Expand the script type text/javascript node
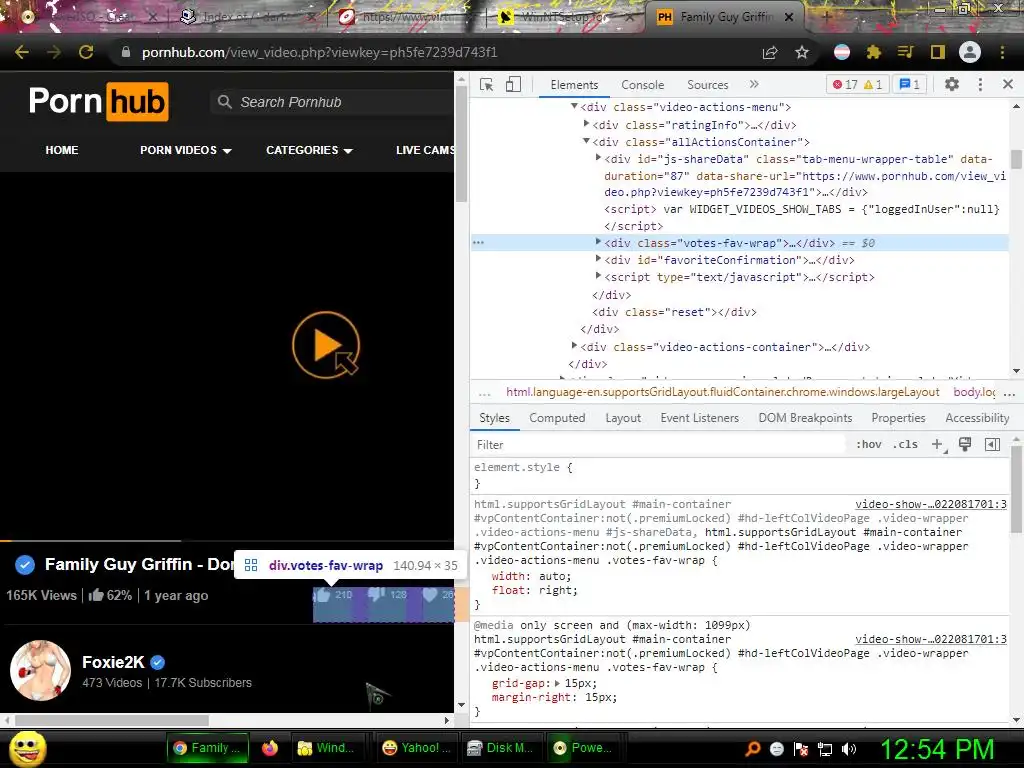Viewport: 1024px width, 768px height. (598, 276)
